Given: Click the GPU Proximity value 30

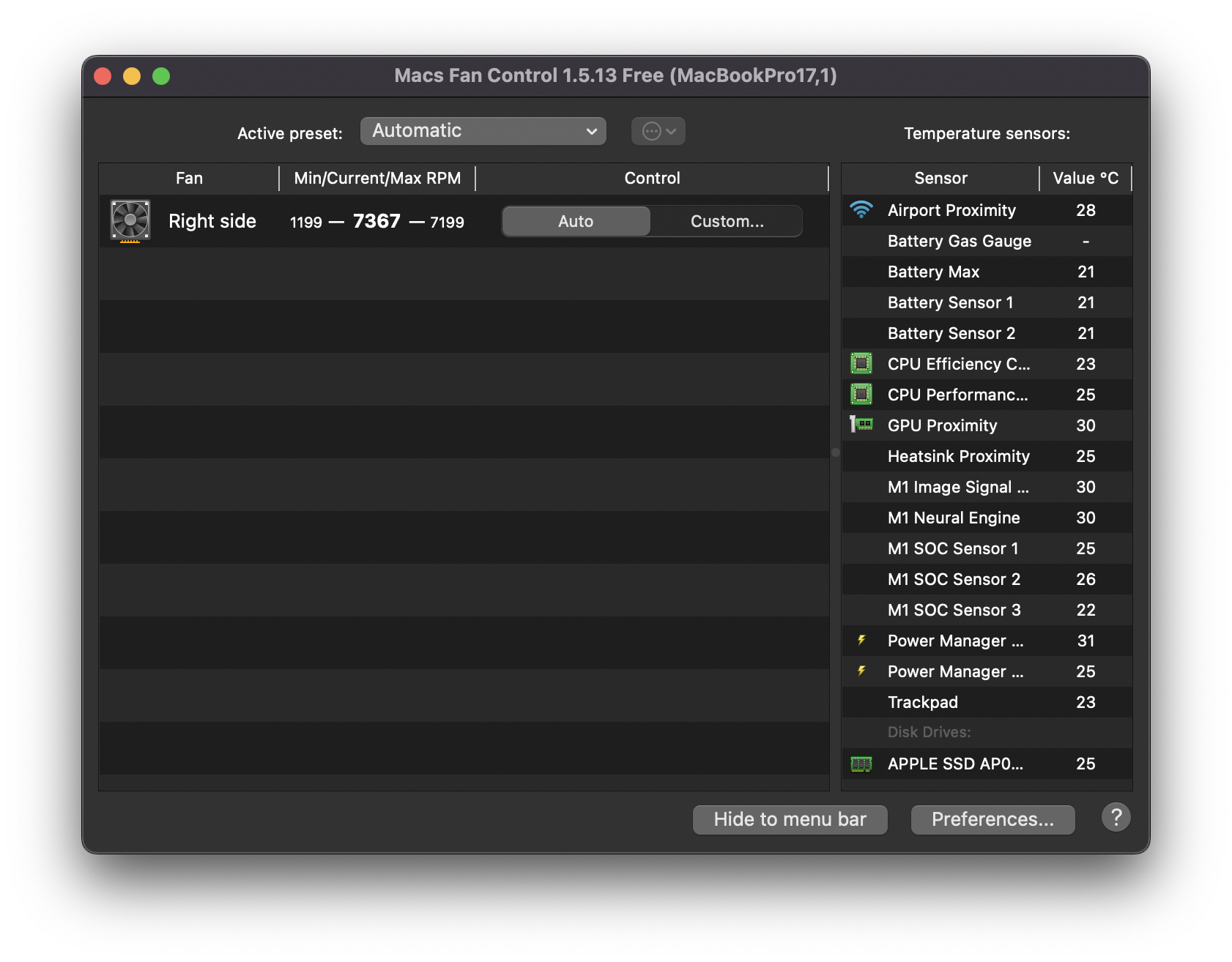Looking at the screenshot, I should point(1086,425).
